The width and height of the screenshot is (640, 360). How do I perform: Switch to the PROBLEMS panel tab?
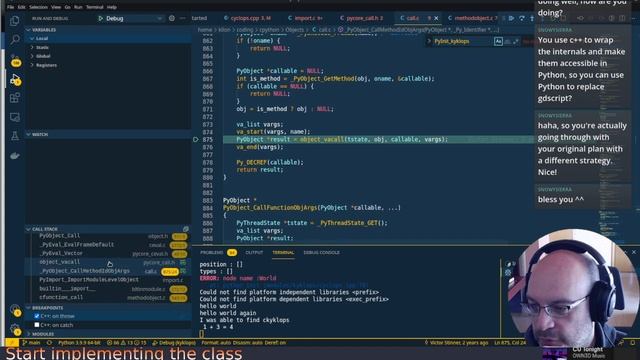218,253
